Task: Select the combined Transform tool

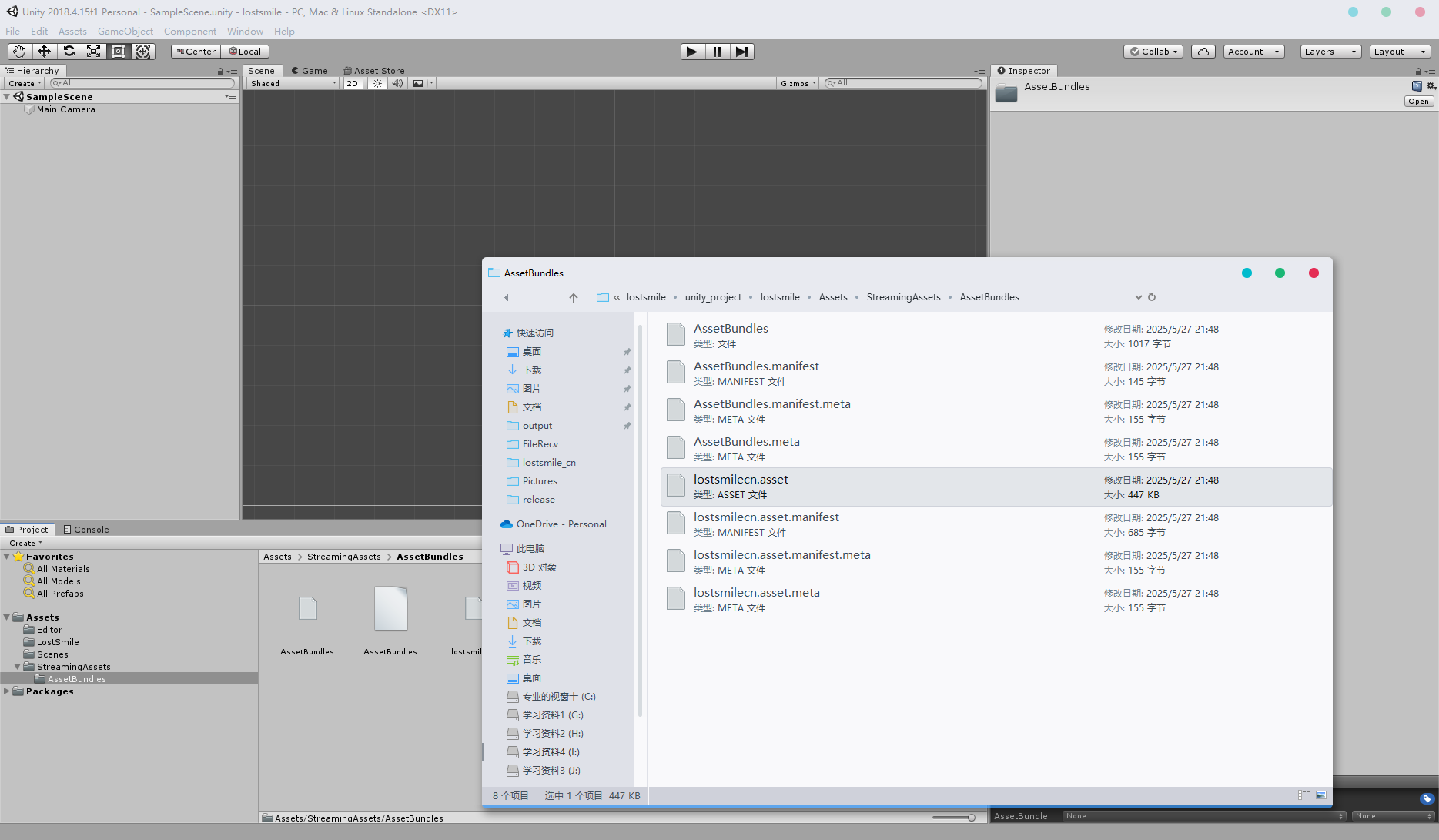Action: [x=142, y=52]
